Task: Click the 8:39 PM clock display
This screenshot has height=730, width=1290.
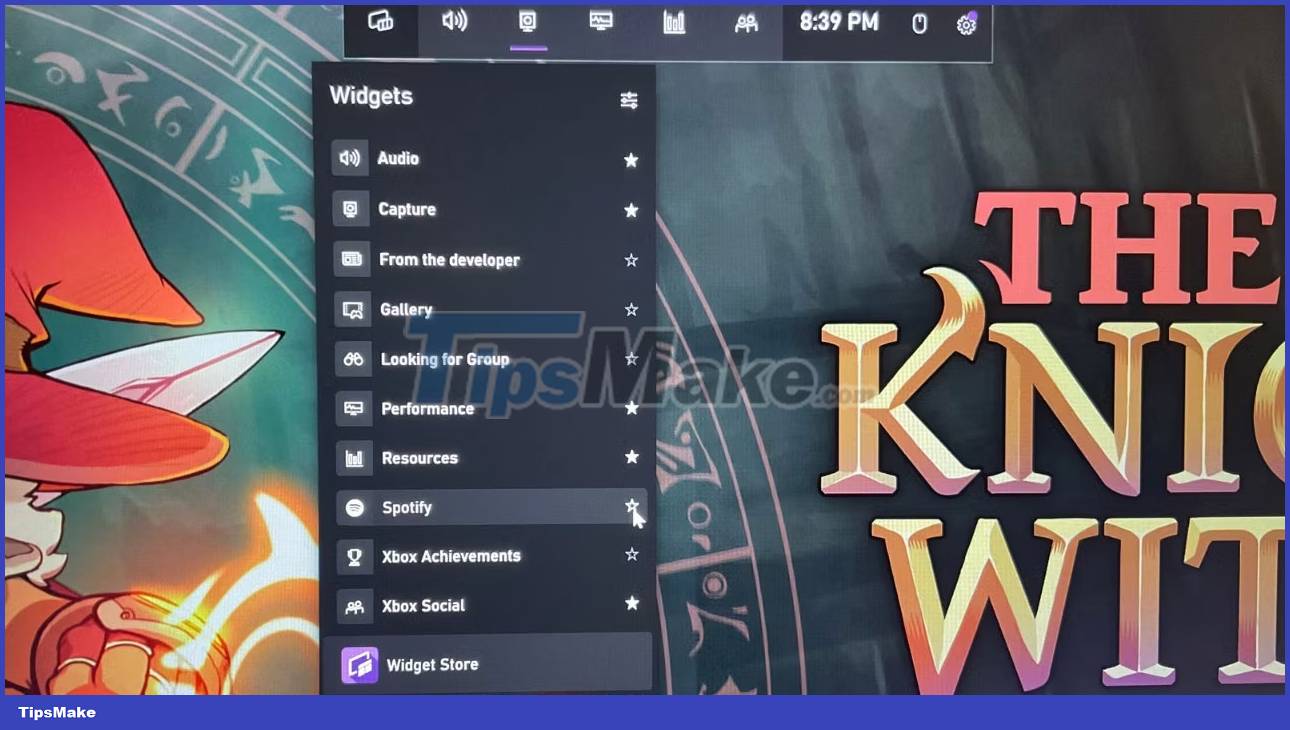Action: coord(836,21)
